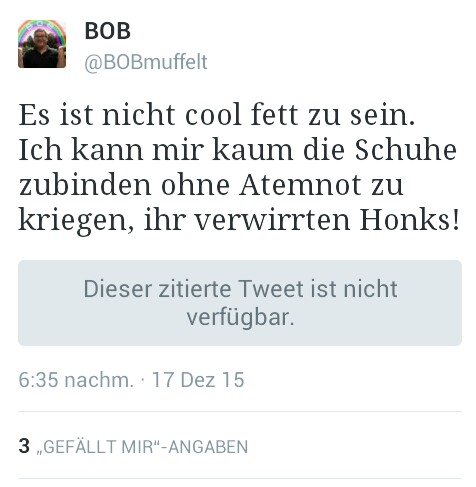The width and height of the screenshot is (476, 487).
Task: Open BOB's rainbow profile picture
Action: tap(42, 44)
